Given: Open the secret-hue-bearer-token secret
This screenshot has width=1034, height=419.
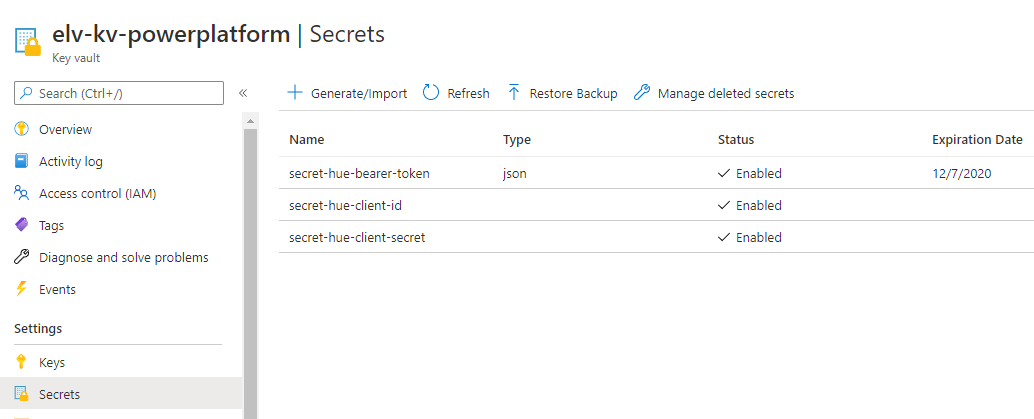Looking at the screenshot, I should [359, 174].
